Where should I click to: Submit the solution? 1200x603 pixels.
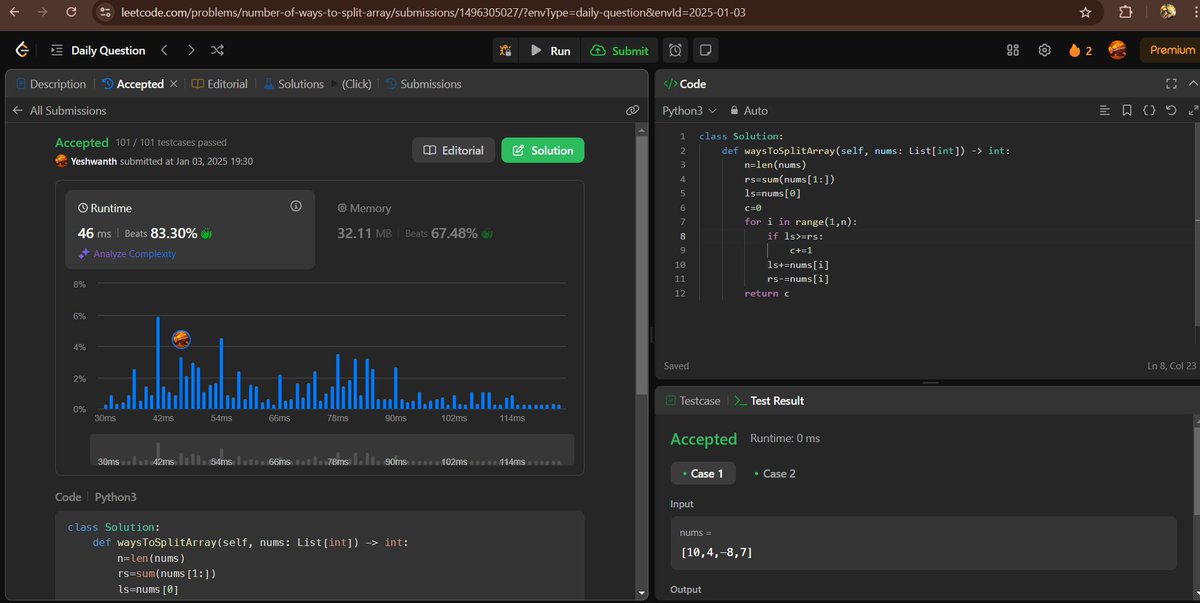tap(619, 50)
